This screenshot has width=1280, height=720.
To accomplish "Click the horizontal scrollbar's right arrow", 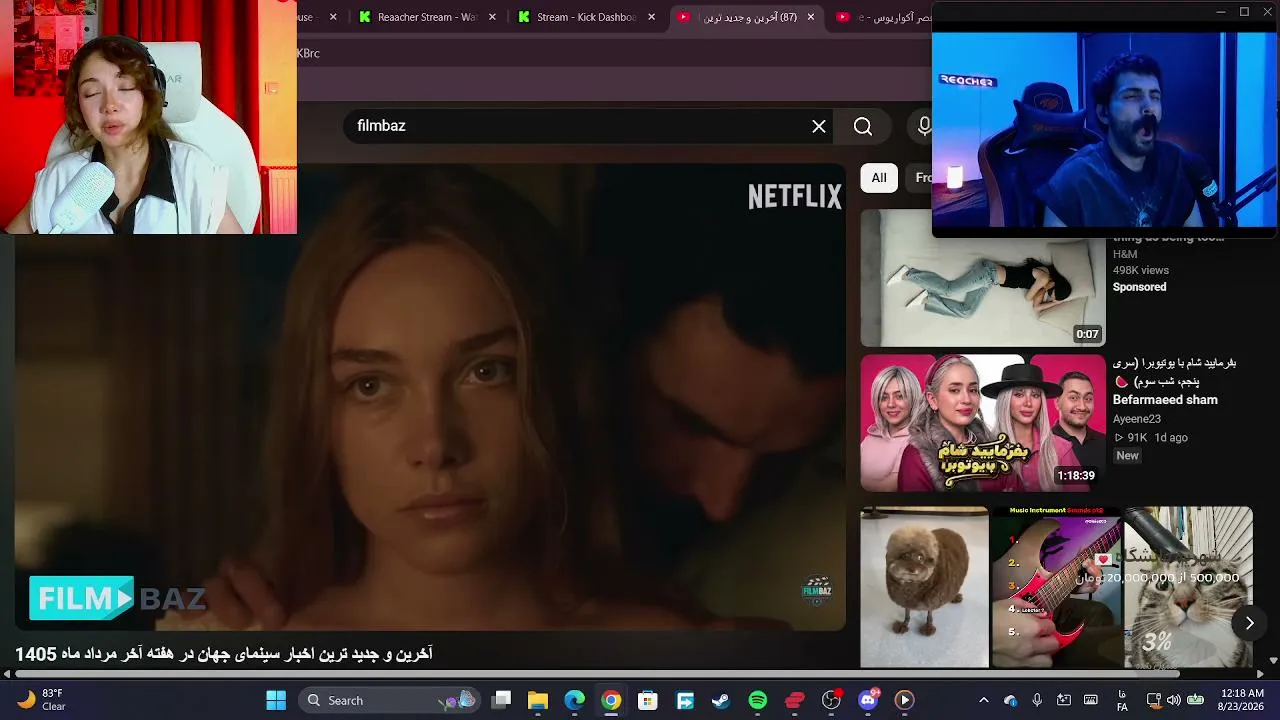I will 1259,673.
